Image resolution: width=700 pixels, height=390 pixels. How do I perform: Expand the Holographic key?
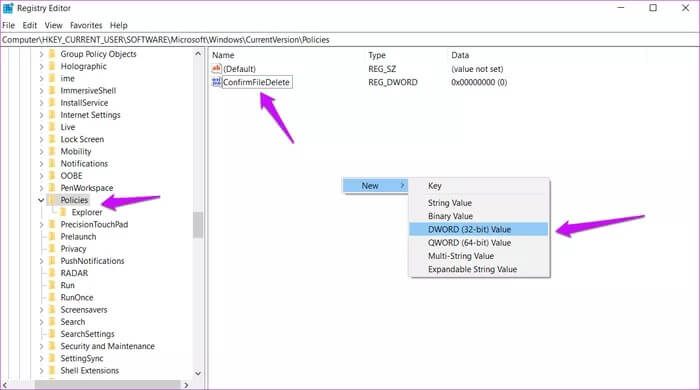click(x=41, y=66)
